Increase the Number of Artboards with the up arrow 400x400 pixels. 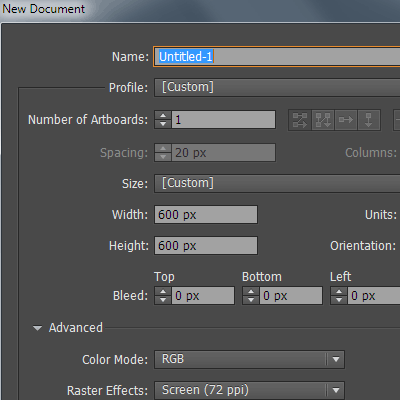tap(163, 115)
